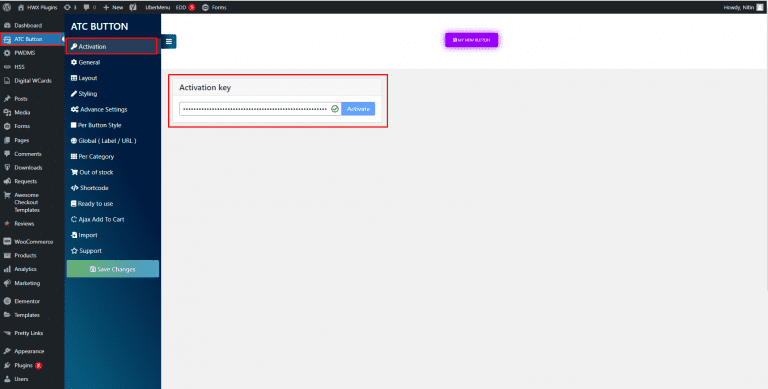
Task: Toggle the hamburger menu collapse button
Action: click(168, 42)
